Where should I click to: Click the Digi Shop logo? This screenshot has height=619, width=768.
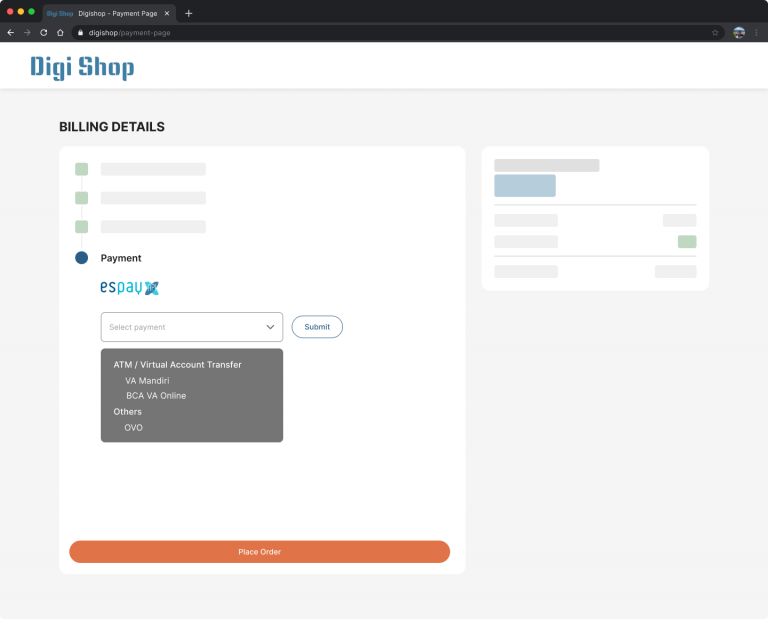point(82,67)
